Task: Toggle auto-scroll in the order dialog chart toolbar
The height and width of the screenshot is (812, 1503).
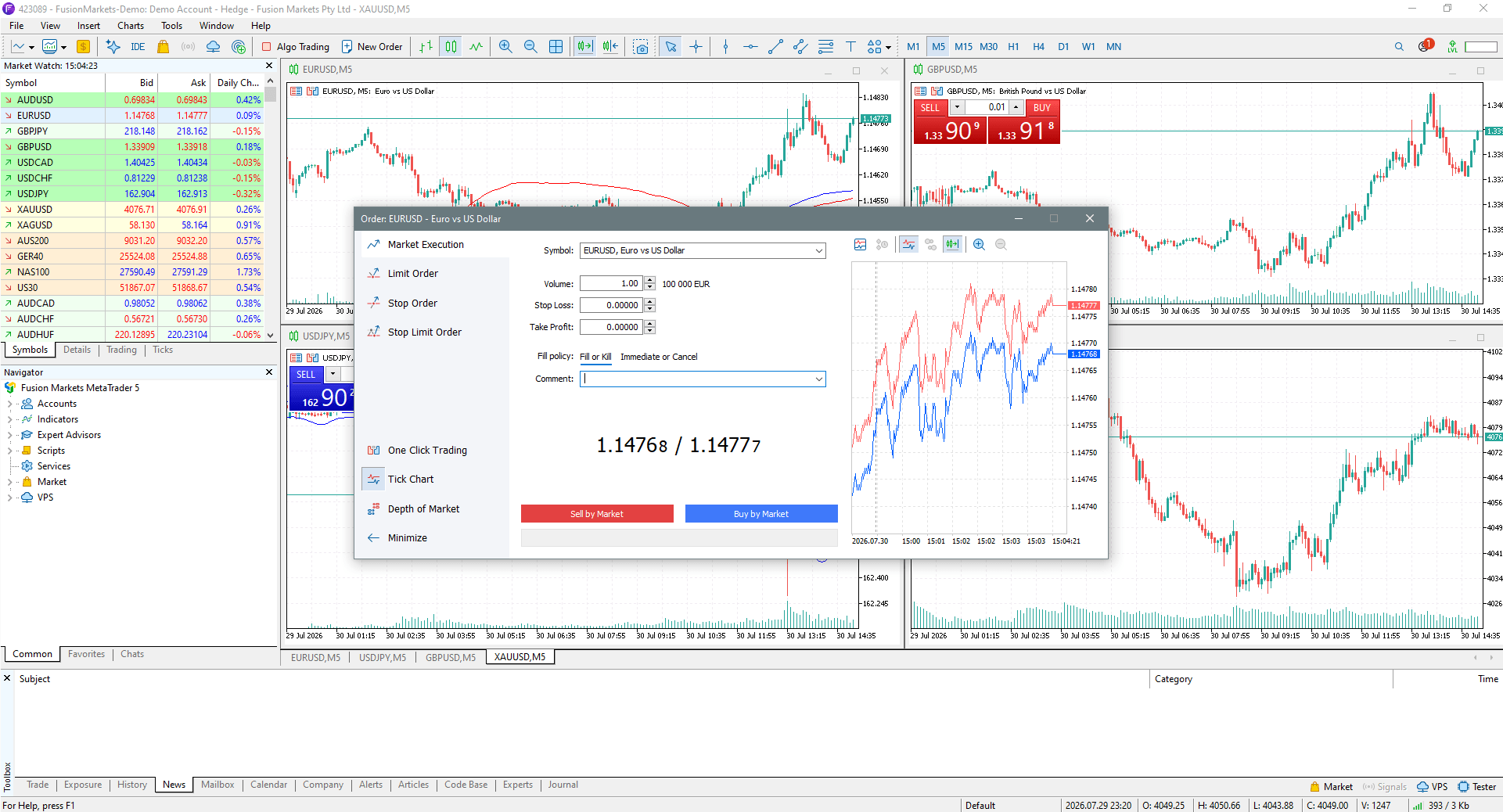Action: pos(952,244)
